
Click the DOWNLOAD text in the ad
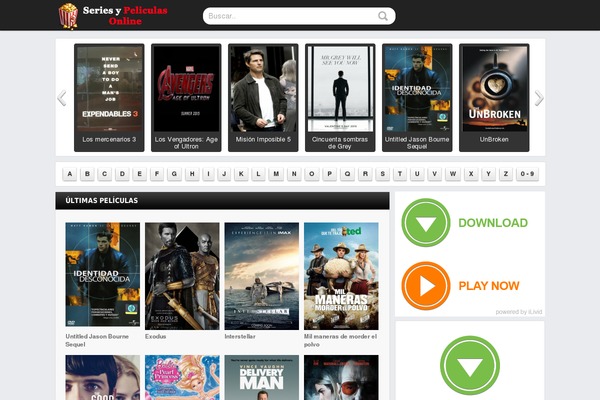click(493, 223)
